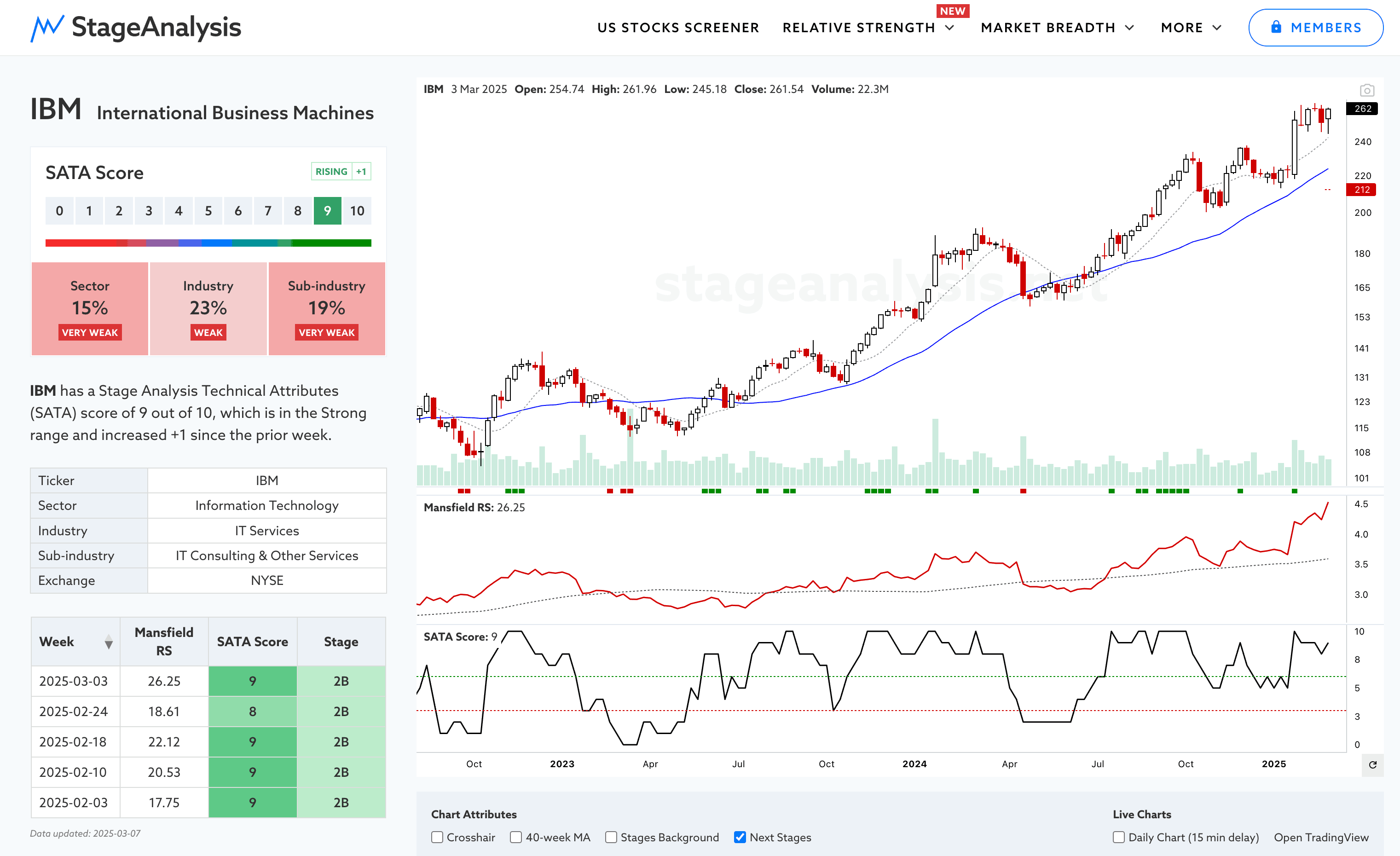The image size is (1400, 856).
Task: Click SATA score box 9
Action: tap(327, 211)
